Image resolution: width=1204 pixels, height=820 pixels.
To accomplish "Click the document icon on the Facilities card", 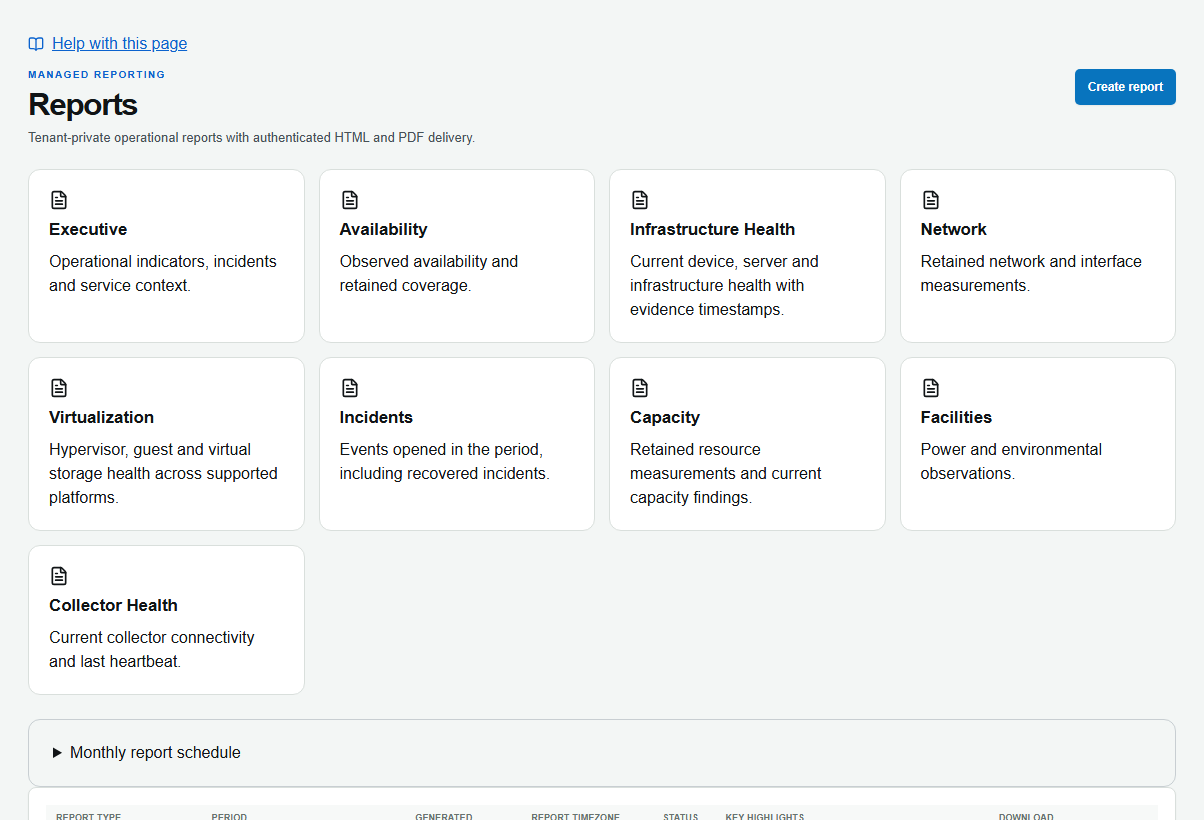I will [x=930, y=388].
